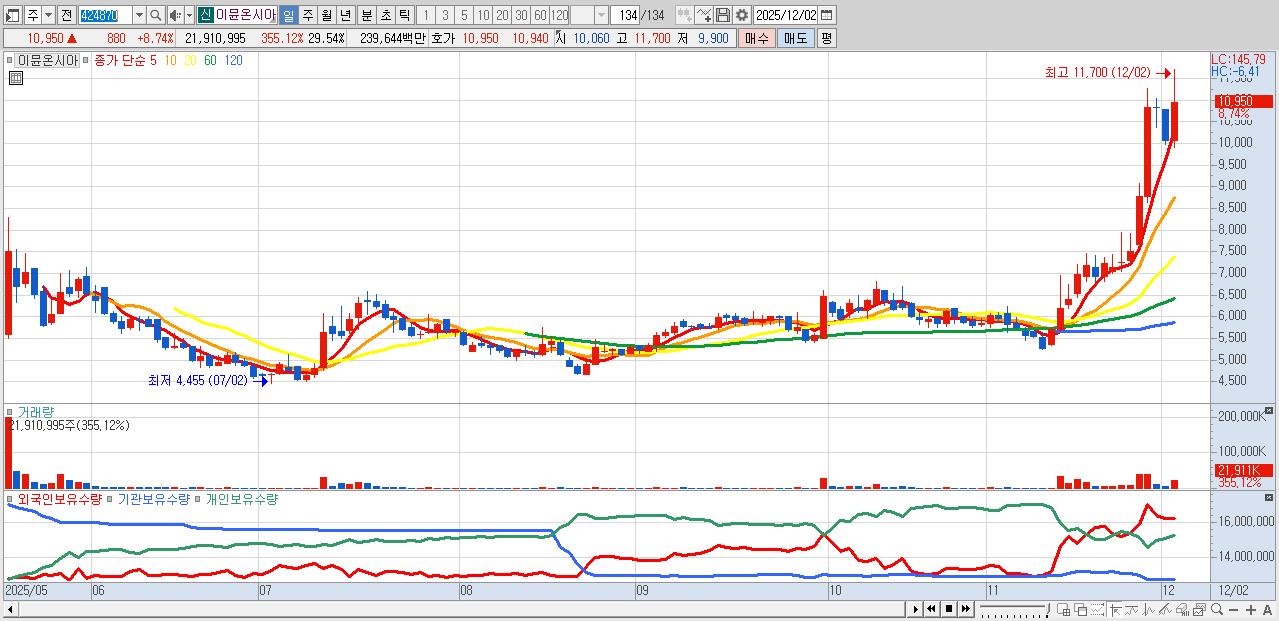Screen dimensions: 1279x621
Task: Click the 매수 buy button
Action: pos(757,38)
